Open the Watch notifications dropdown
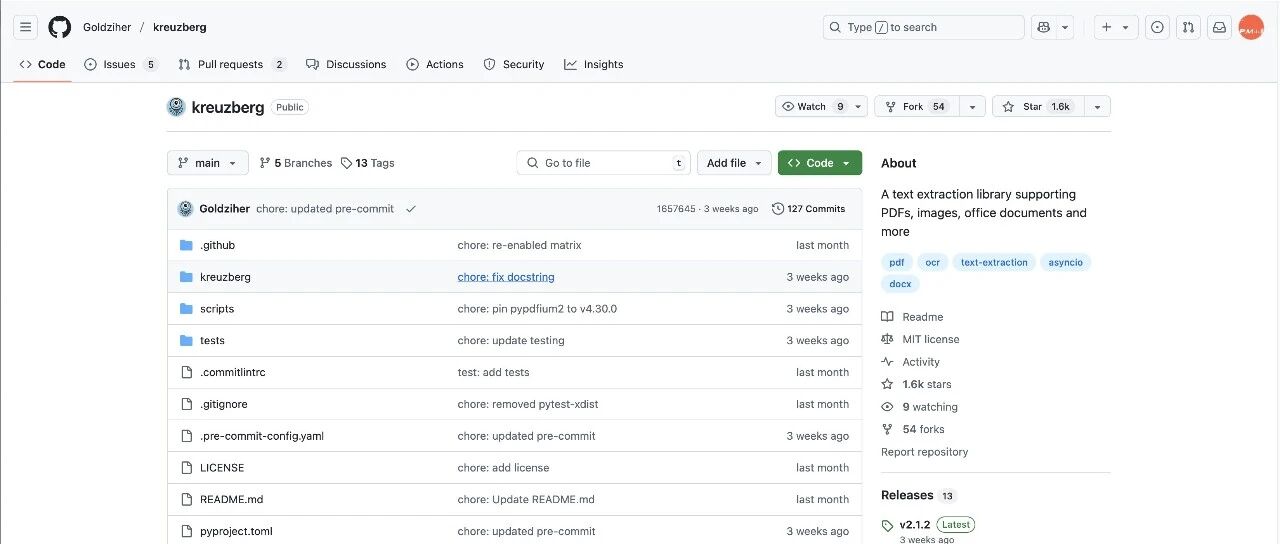The width and height of the screenshot is (1280, 544). pyautogui.click(x=821, y=106)
